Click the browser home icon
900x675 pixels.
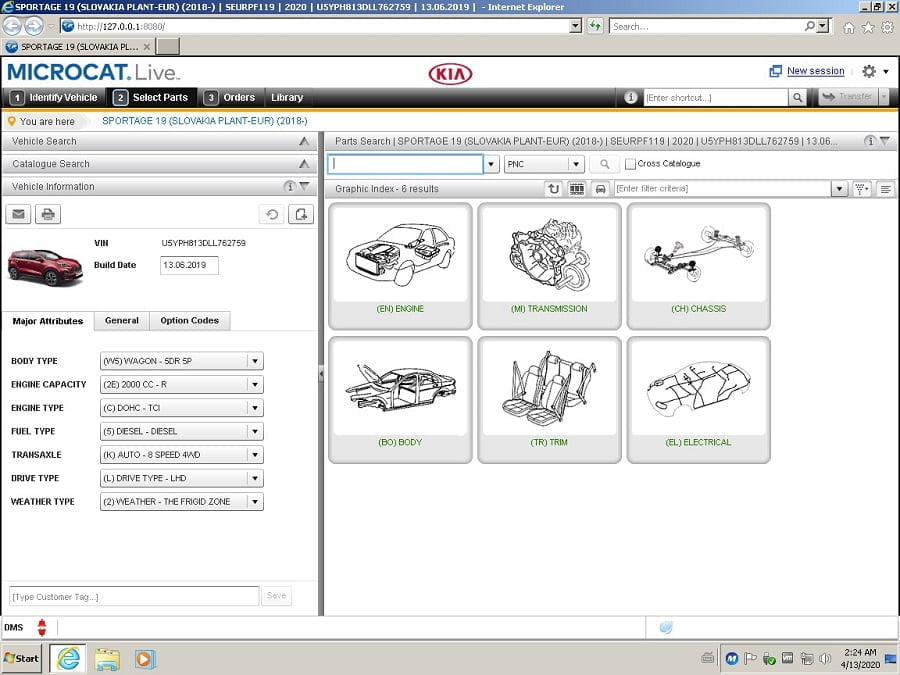pos(849,27)
